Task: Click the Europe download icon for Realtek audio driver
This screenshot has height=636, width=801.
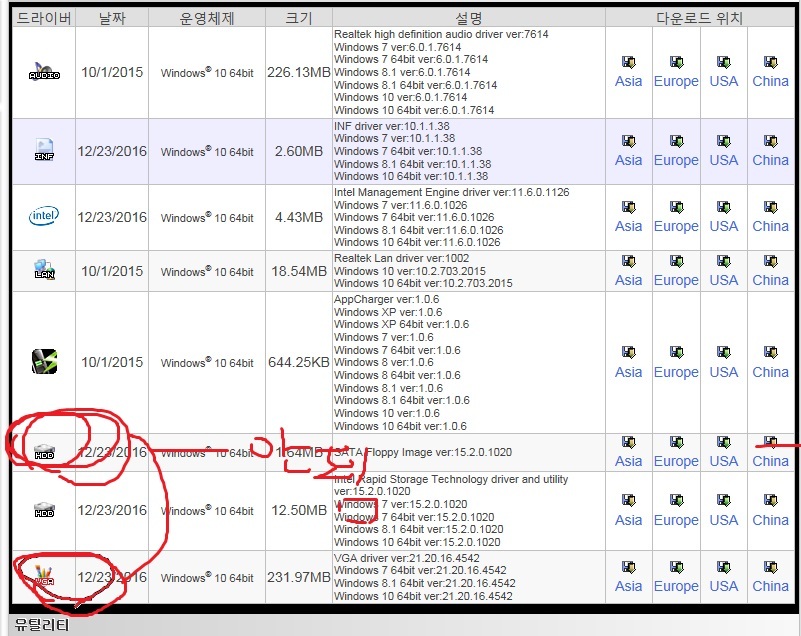Action: [x=676, y=62]
